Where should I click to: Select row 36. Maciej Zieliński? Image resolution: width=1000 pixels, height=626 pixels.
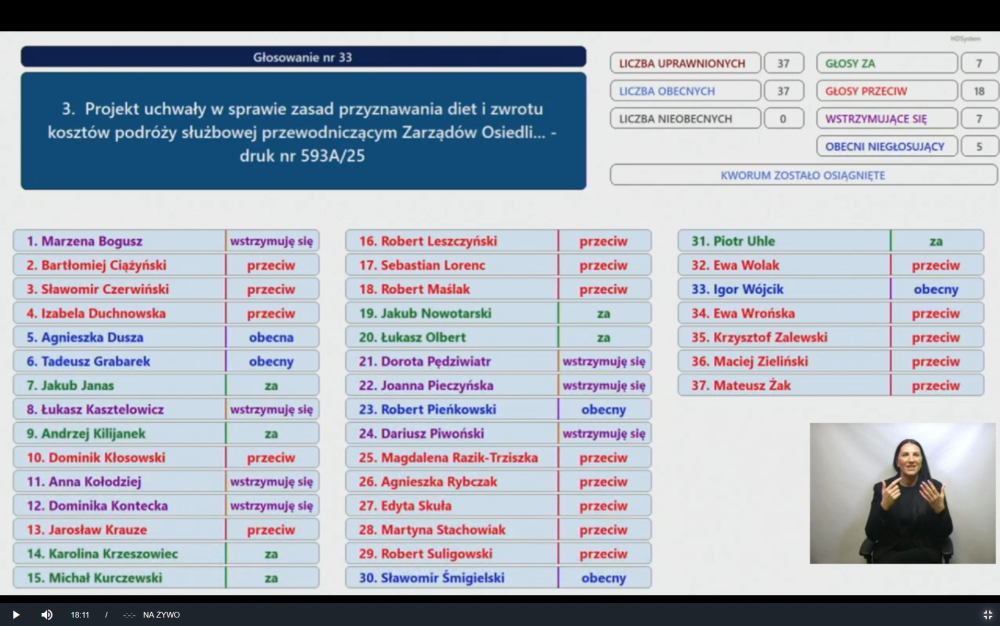point(831,361)
